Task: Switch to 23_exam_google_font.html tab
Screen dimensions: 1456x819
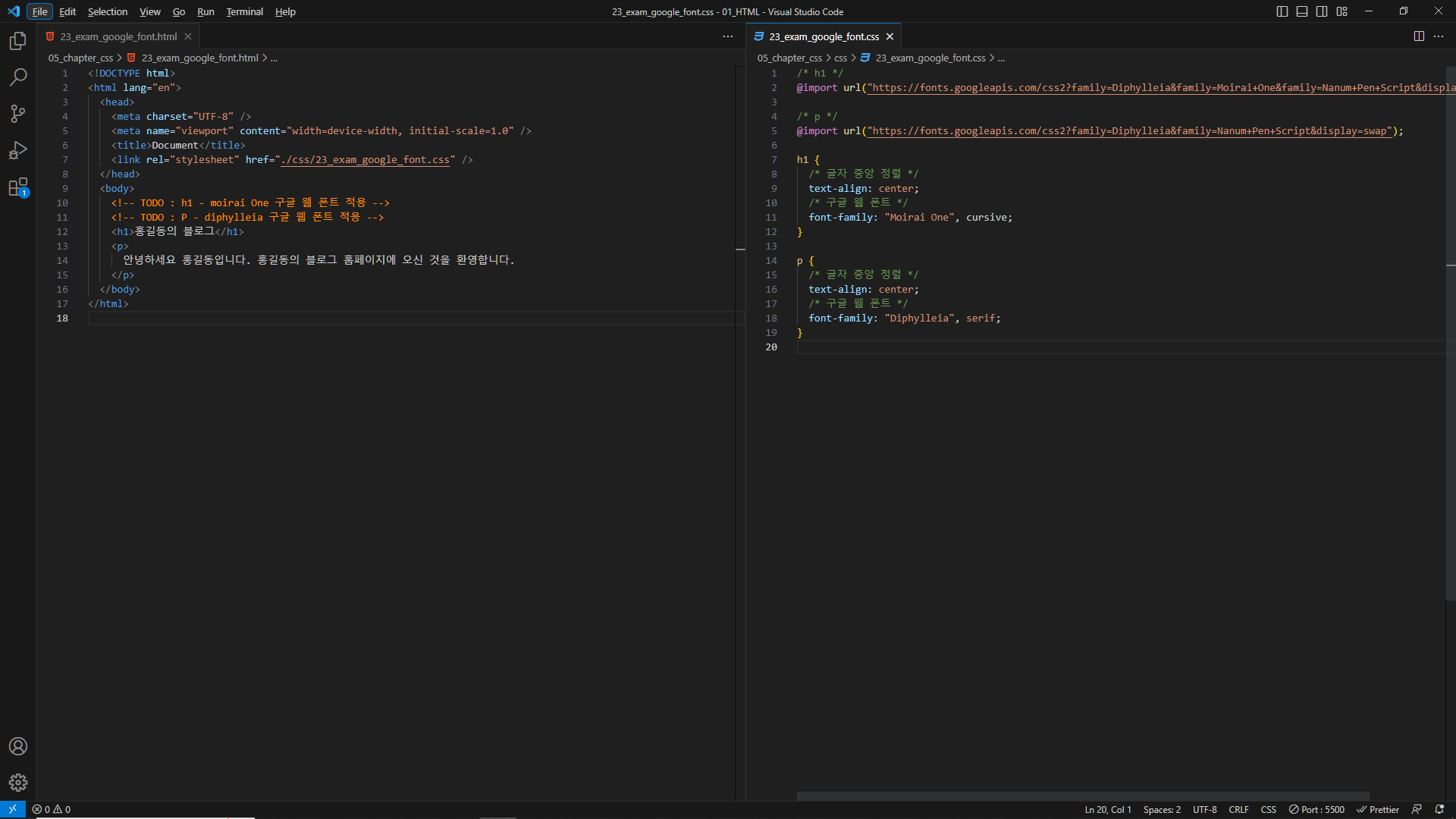Action: coord(118,36)
